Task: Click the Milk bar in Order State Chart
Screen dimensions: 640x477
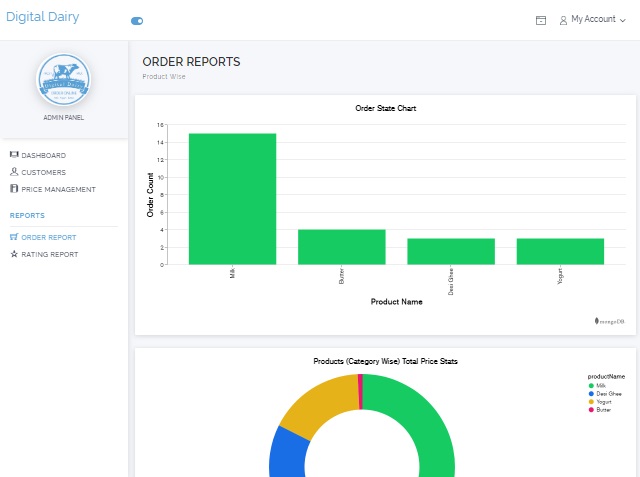Action: 232,199
